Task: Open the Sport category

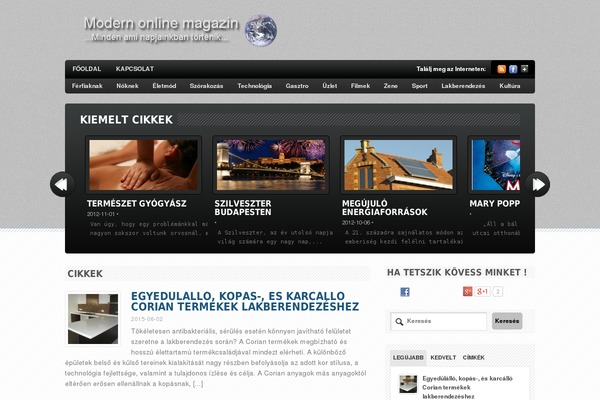Action: pyautogui.click(x=419, y=86)
